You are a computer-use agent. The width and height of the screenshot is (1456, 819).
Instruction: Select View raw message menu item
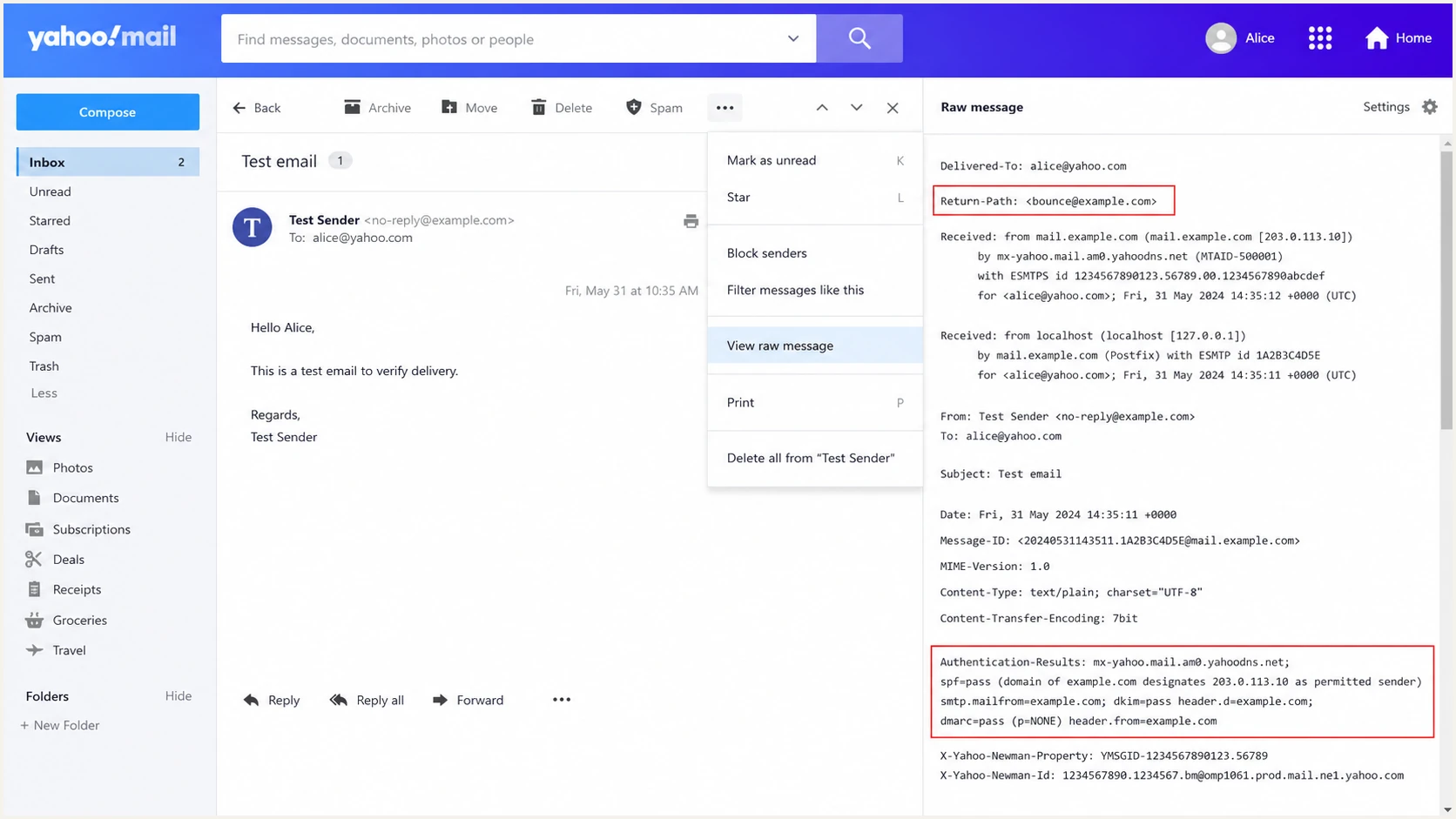click(x=815, y=346)
